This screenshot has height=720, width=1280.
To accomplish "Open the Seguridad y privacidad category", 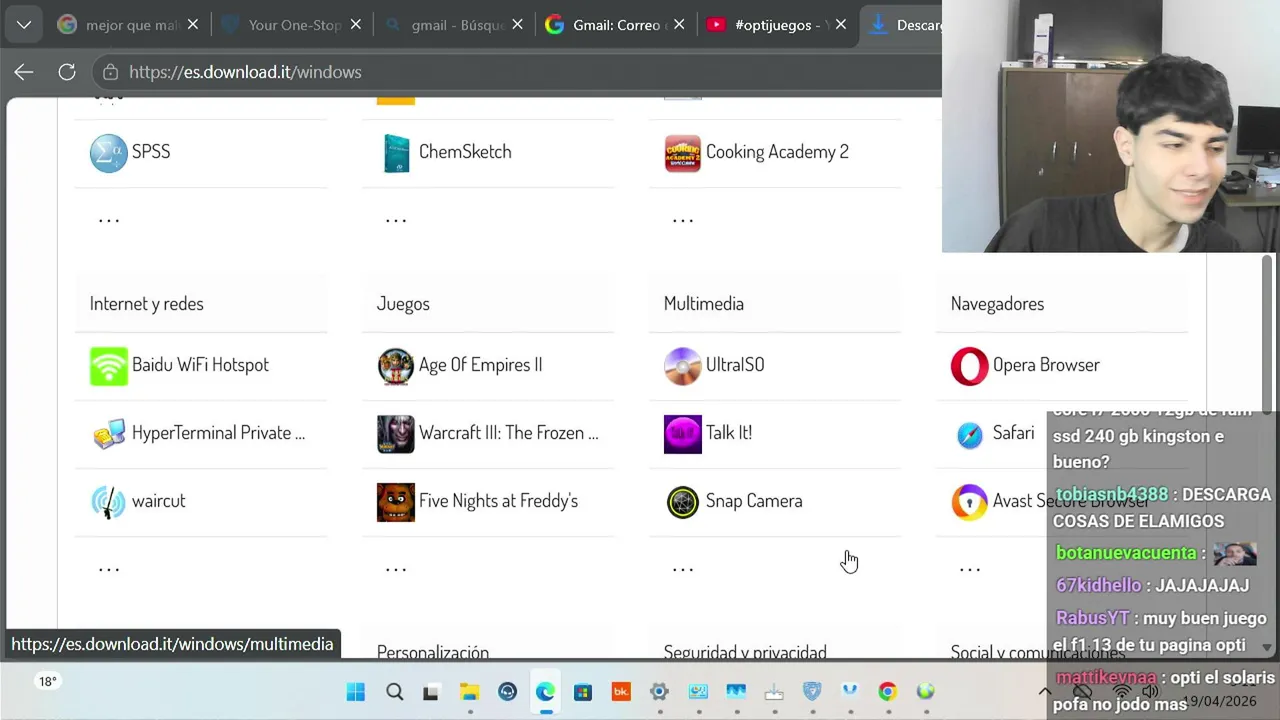I will [745, 652].
